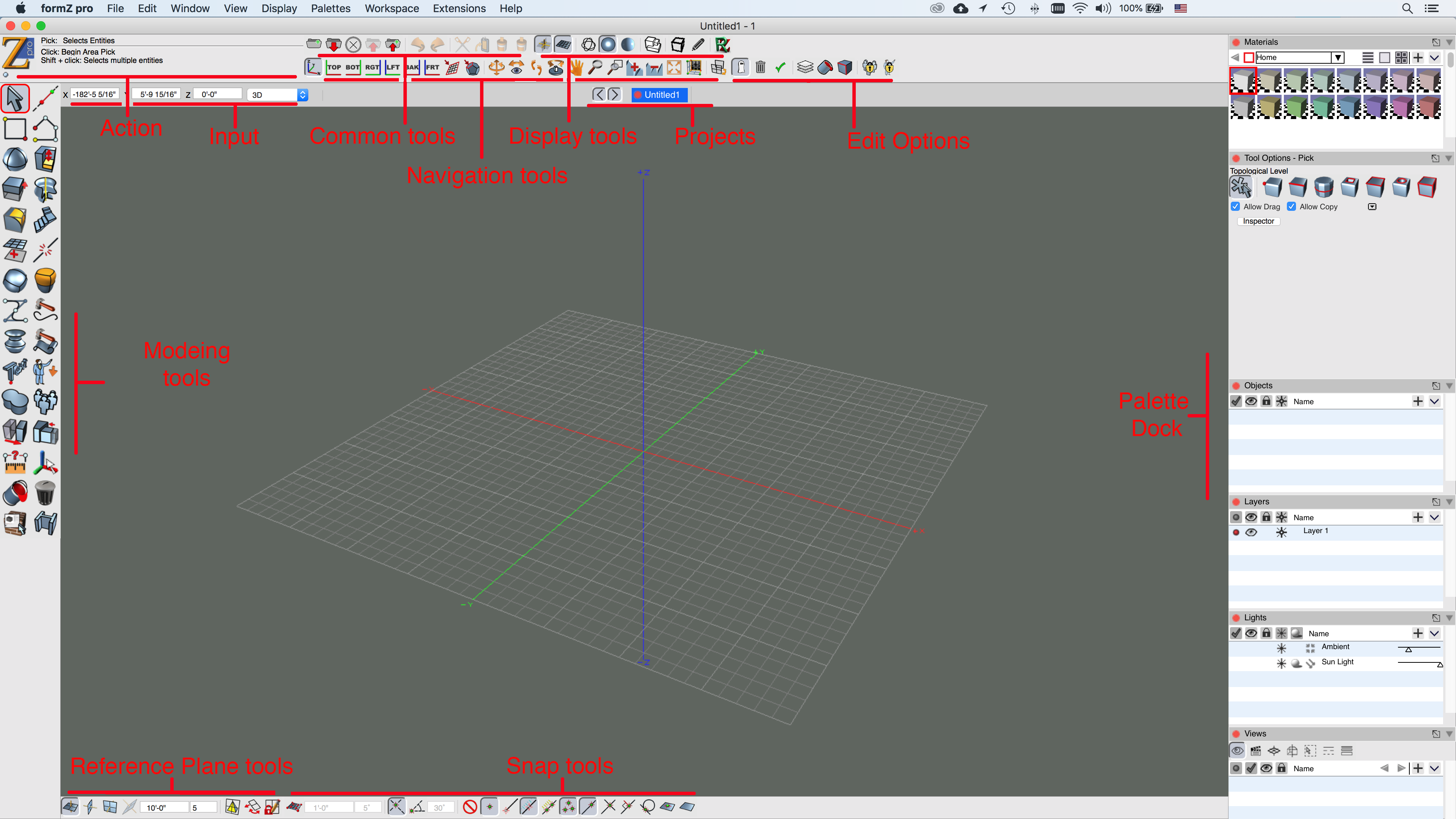Click the green checkmark icon
The width and height of the screenshot is (1456, 819).
point(781,67)
